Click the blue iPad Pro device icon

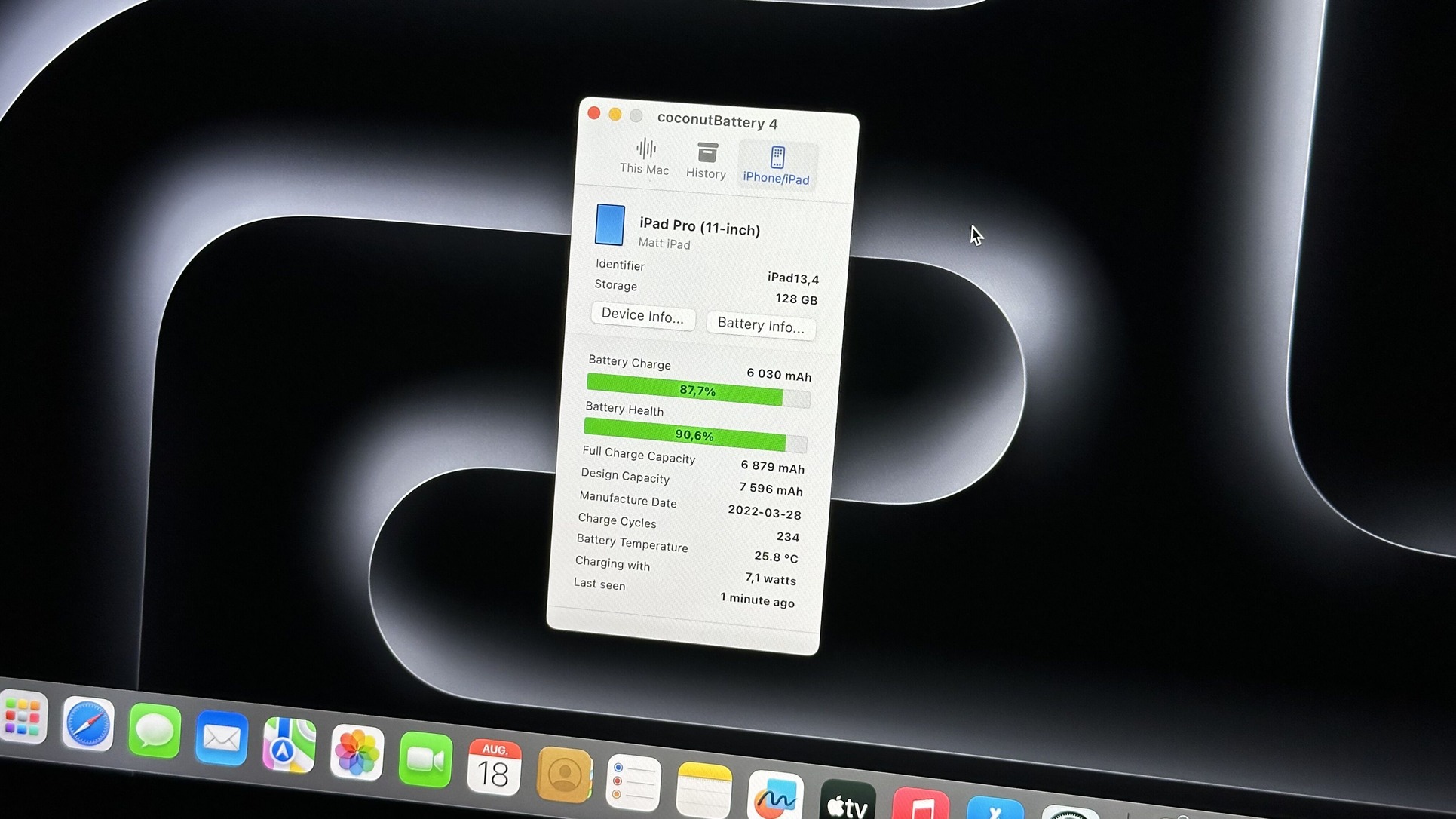(x=609, y=225)
